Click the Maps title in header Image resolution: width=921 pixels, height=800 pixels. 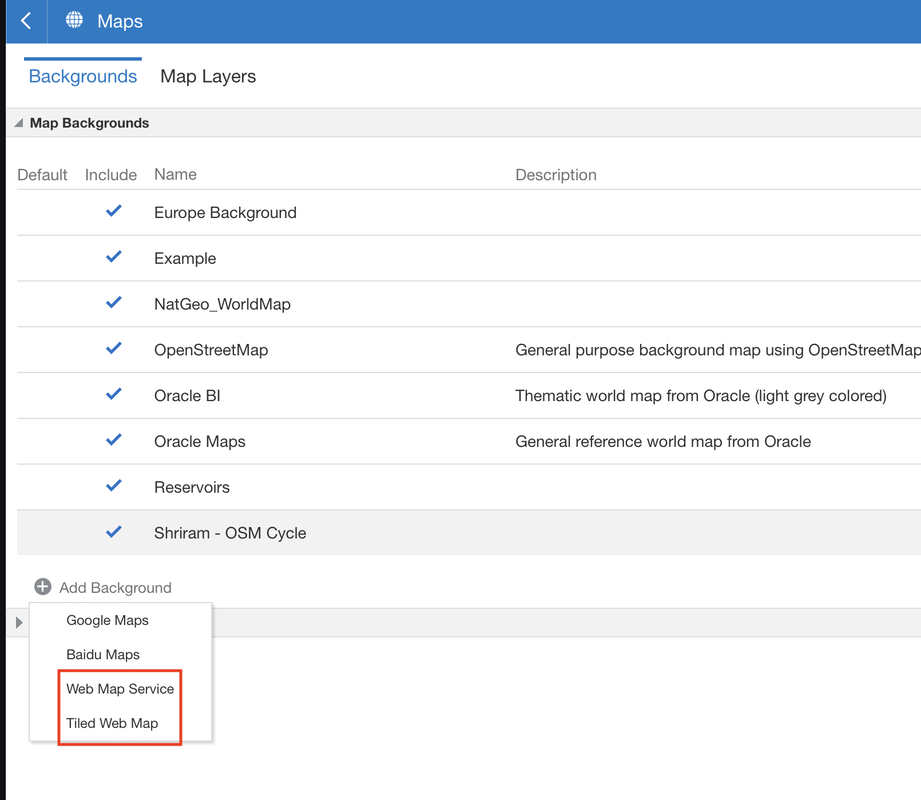coord(120,21)
